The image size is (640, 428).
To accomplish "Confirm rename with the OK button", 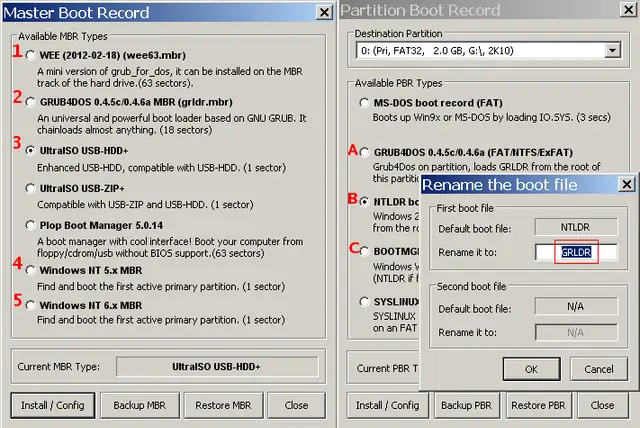I will pos(531,369).
